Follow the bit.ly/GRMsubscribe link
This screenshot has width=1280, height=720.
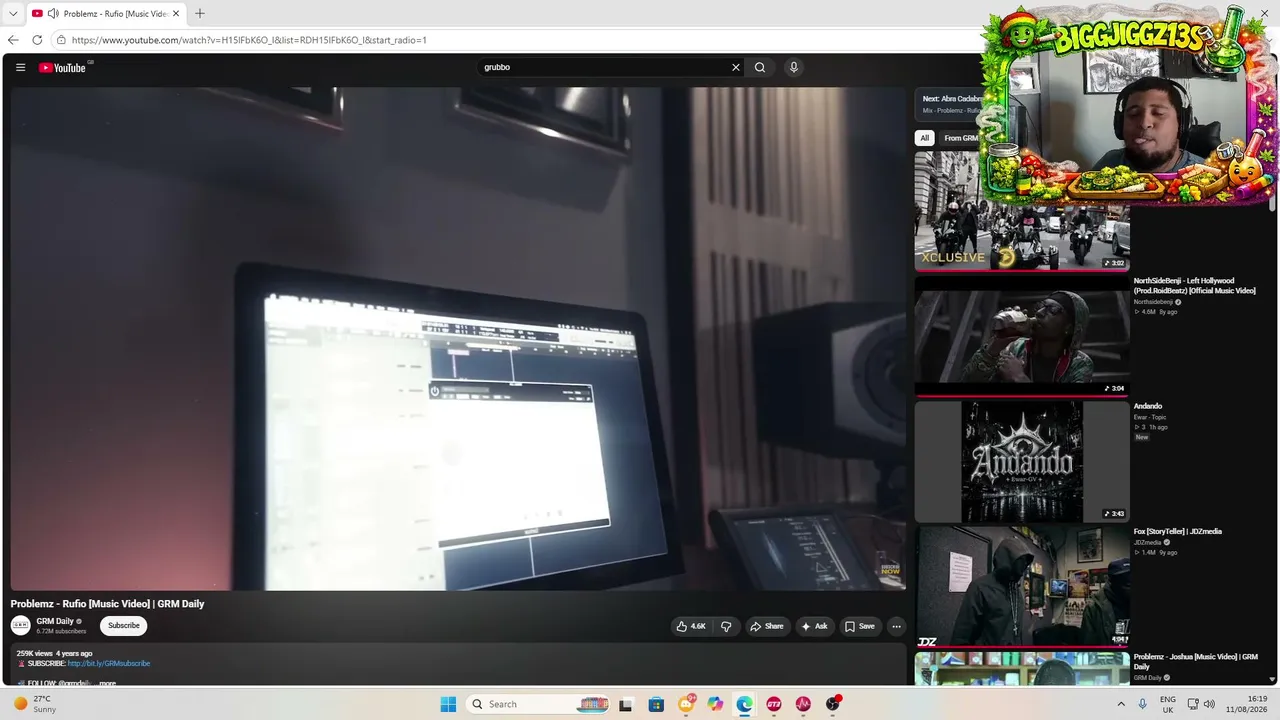[109, 664]
